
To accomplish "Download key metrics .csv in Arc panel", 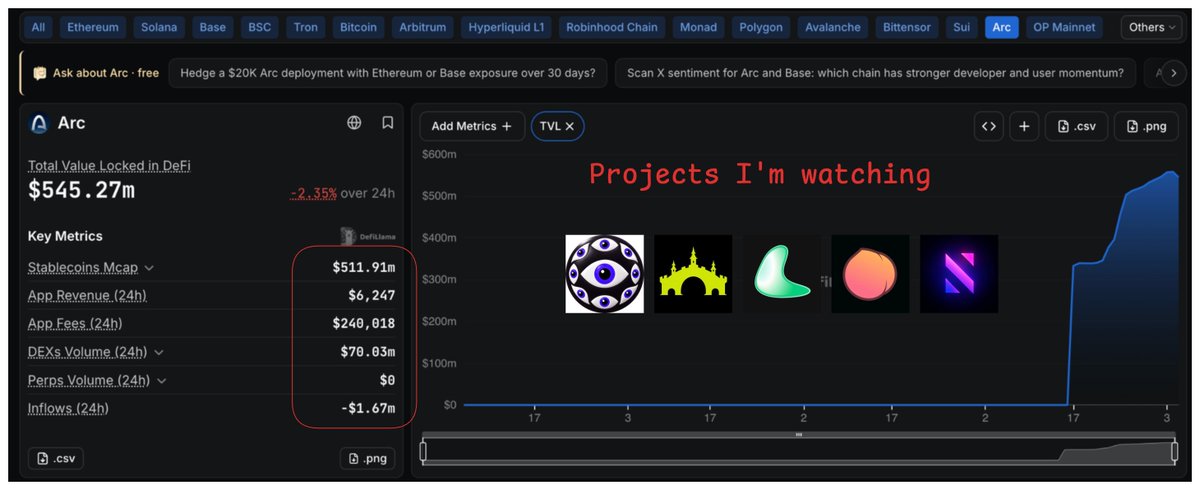I will click(x=56, y=458).
